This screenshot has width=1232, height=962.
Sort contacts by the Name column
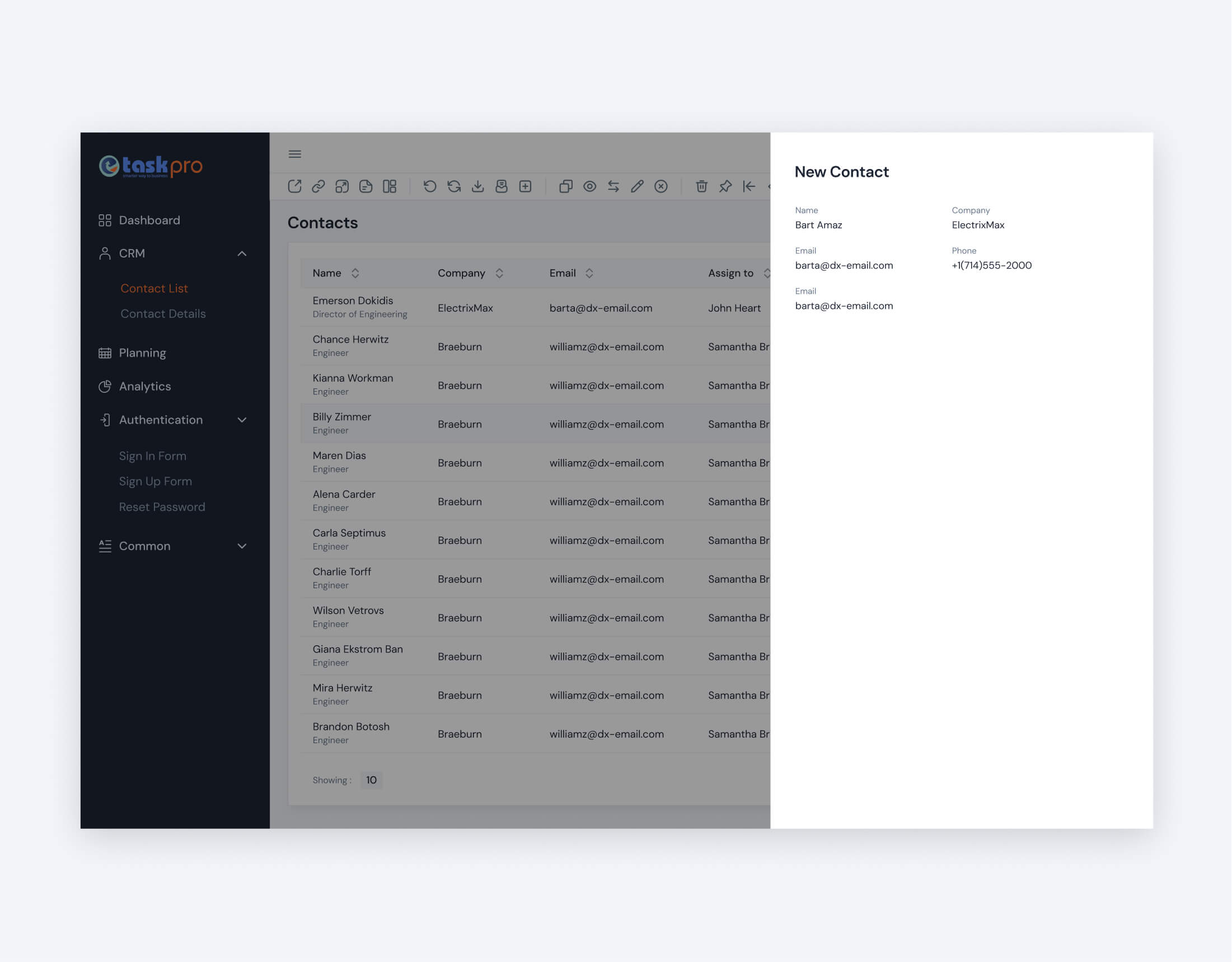tap(355, 273)
